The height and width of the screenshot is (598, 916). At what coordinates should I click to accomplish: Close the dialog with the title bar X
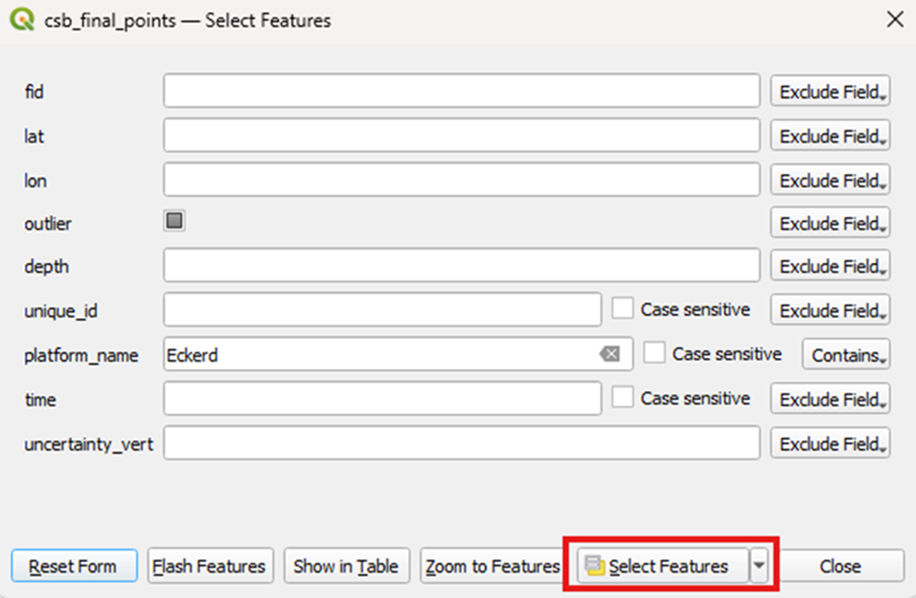(892, 19)
